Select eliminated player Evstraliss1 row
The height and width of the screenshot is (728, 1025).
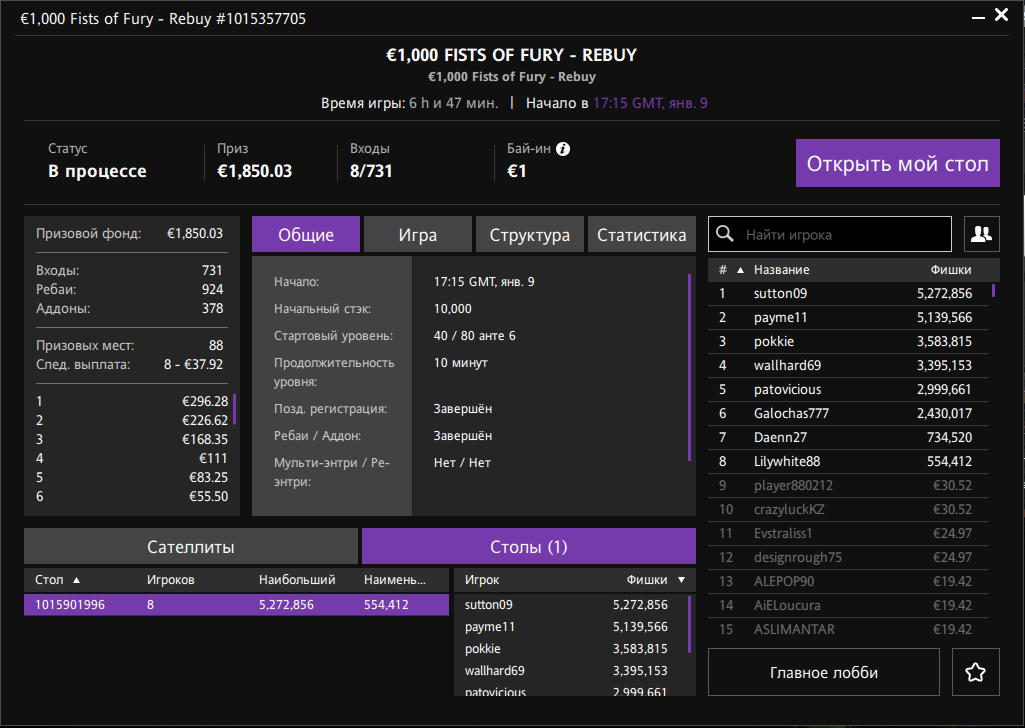click(848, 533)
